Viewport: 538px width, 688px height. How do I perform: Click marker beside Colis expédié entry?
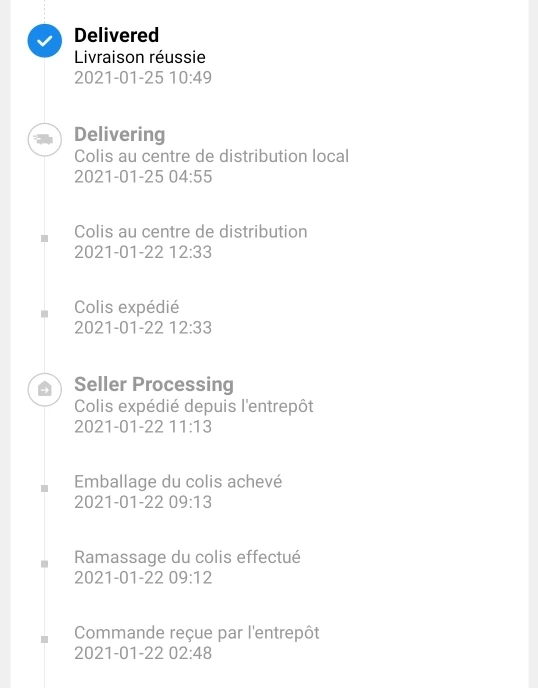click(44, 314)
